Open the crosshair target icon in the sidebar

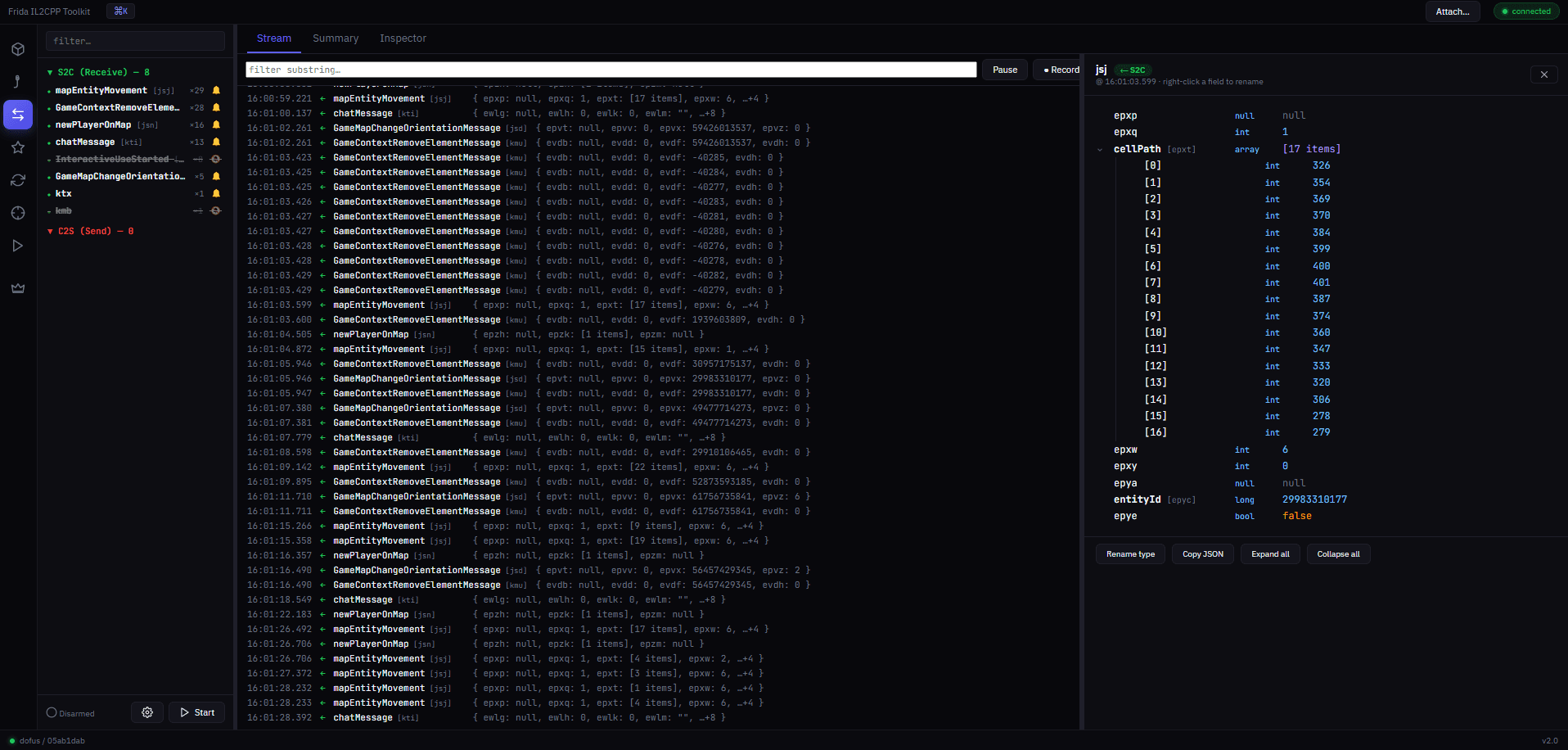(x=18, y=213)
